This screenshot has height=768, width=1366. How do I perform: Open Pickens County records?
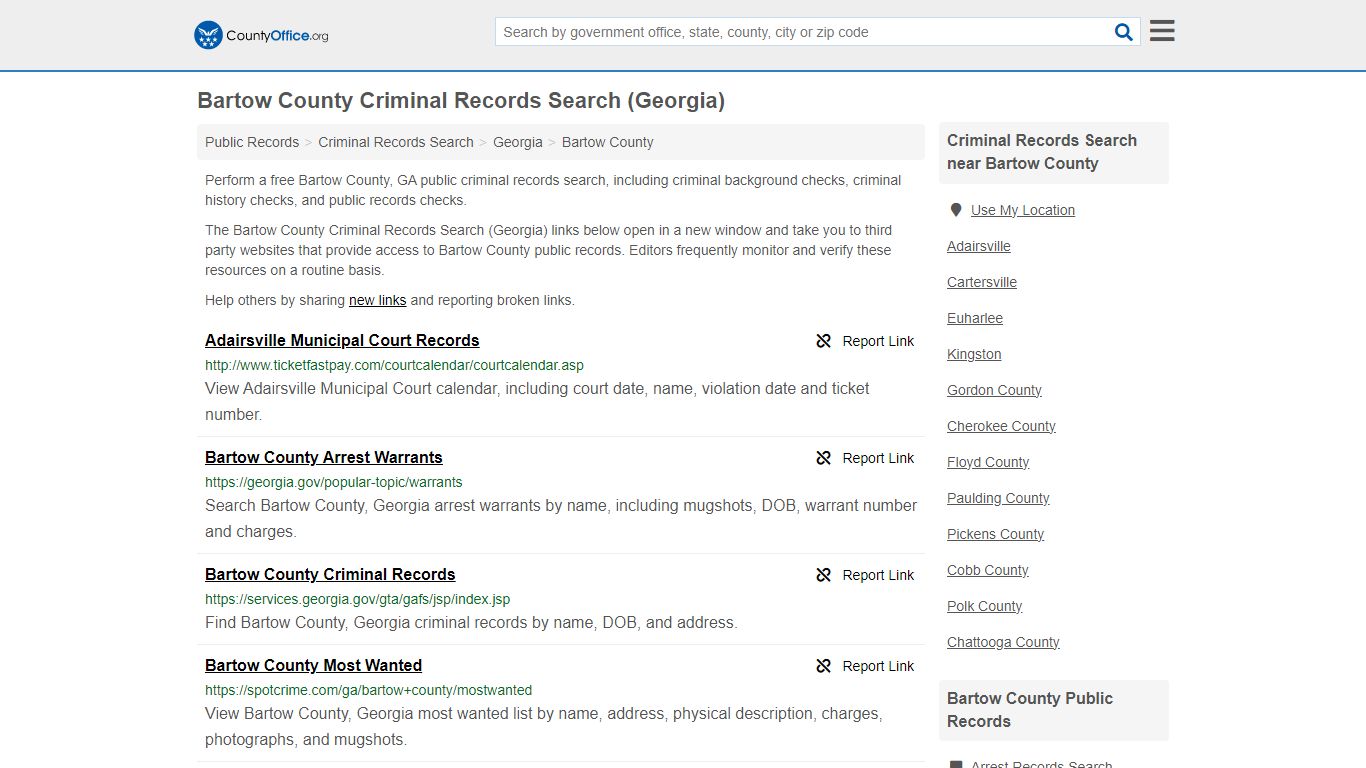tap(995, 534)
